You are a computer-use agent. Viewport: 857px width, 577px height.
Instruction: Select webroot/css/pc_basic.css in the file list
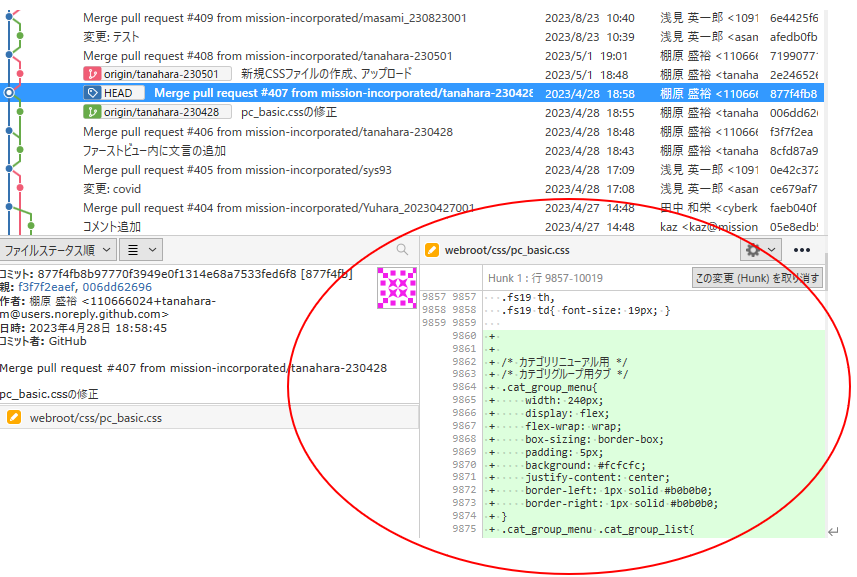point(96,418)
